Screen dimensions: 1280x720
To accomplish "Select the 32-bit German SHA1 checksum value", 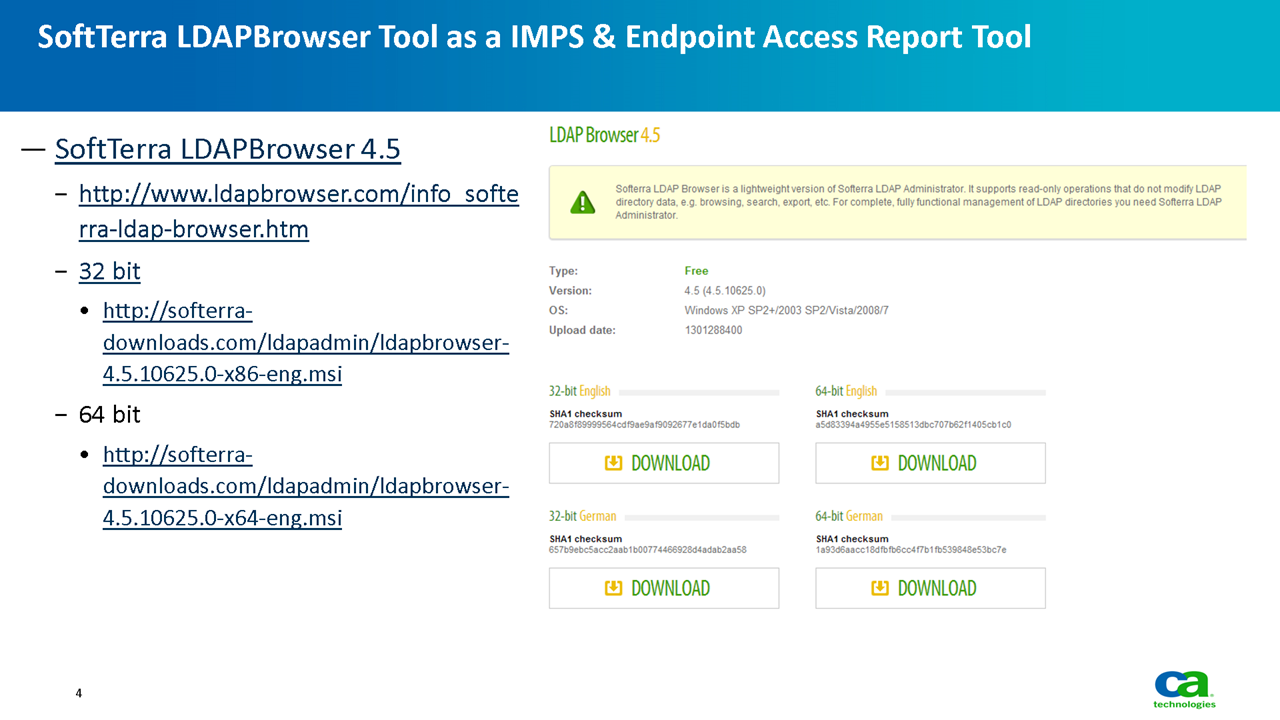I will pos(648,550).
